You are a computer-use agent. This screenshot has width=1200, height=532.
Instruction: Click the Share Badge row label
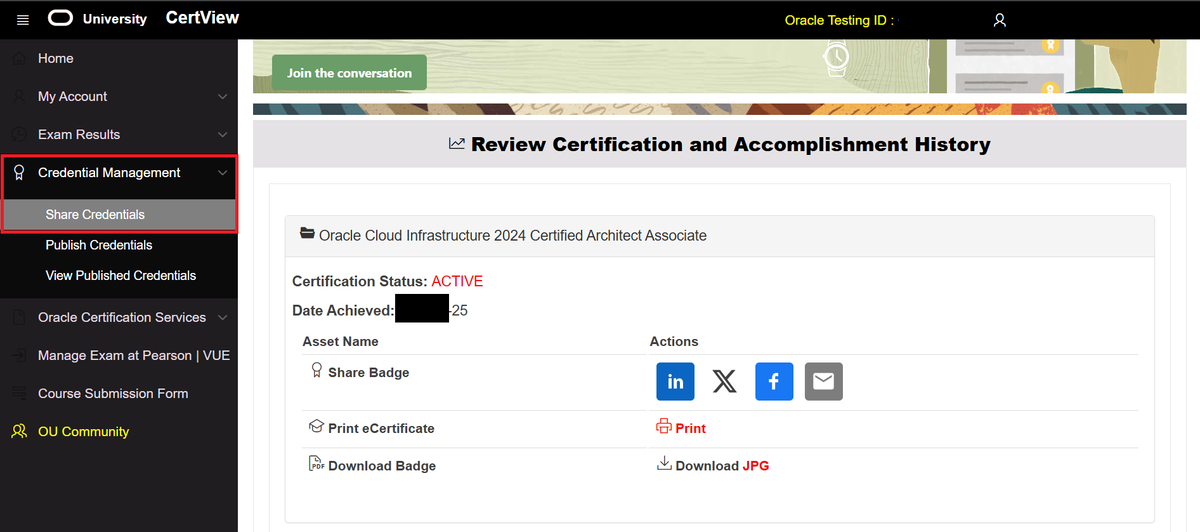[x=369, y=372]
